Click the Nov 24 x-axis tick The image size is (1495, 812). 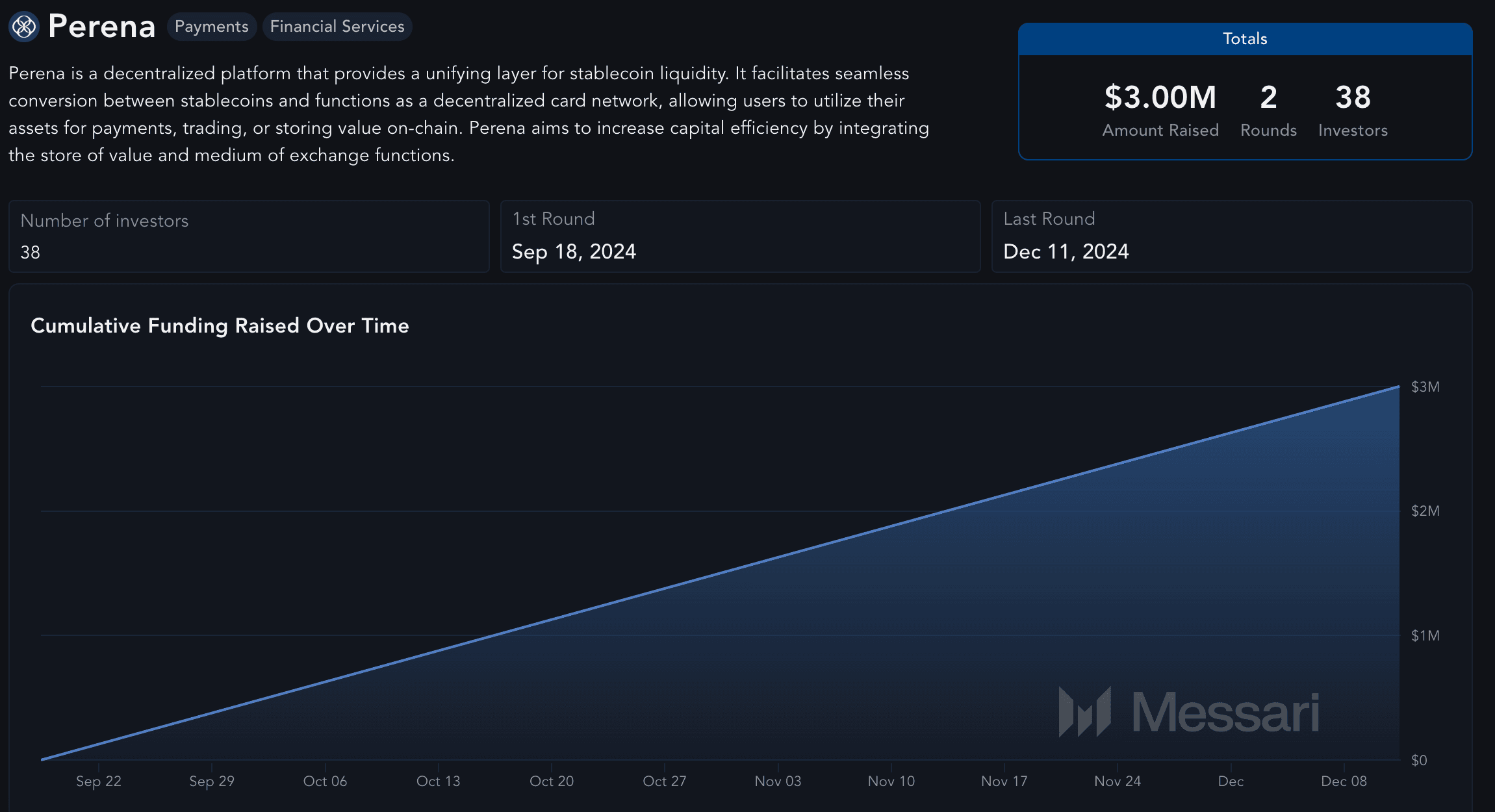pyautogui.click(x=1118, y=781)
